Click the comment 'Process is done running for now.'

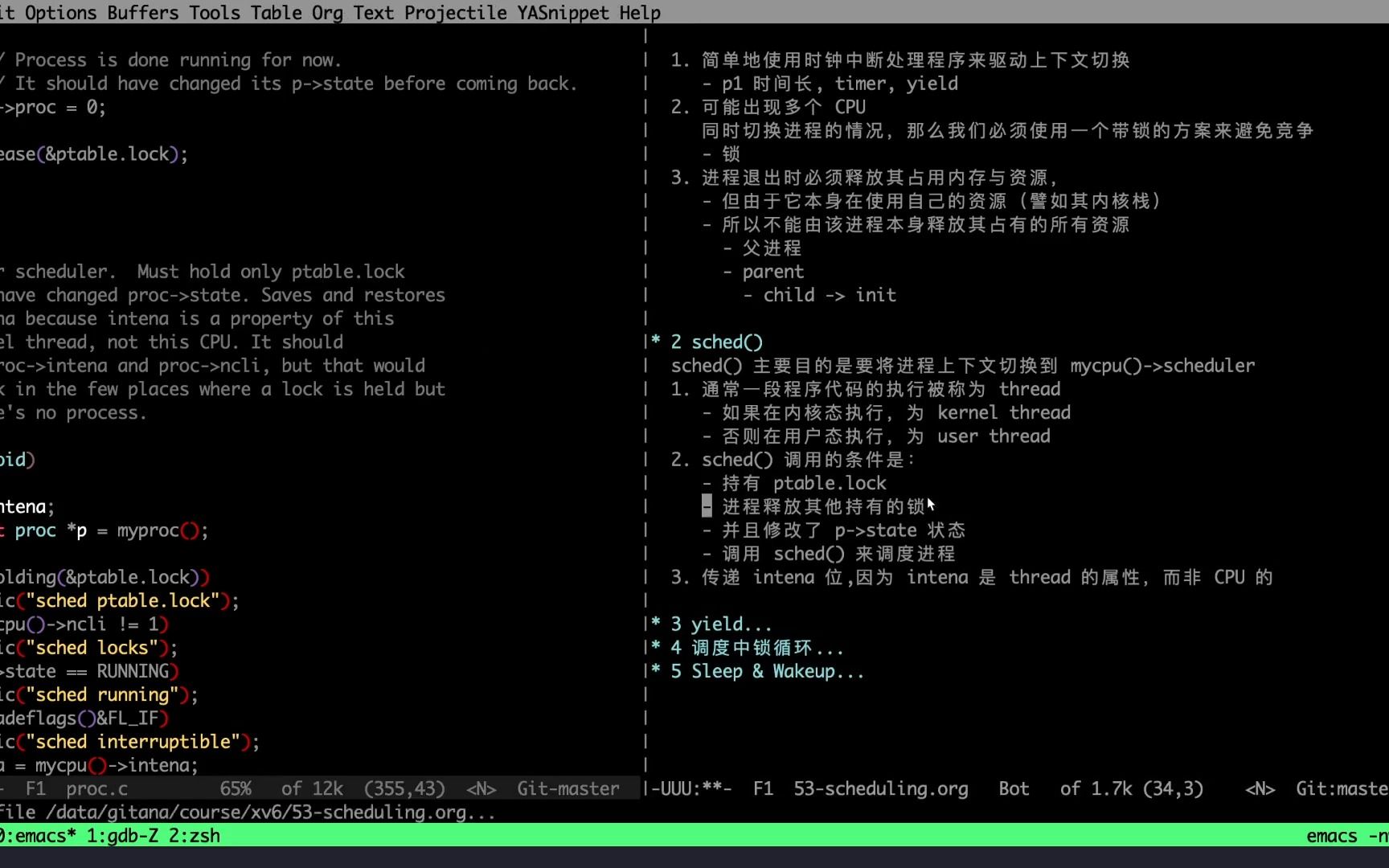pyautogui.click(x=178, y=60)
